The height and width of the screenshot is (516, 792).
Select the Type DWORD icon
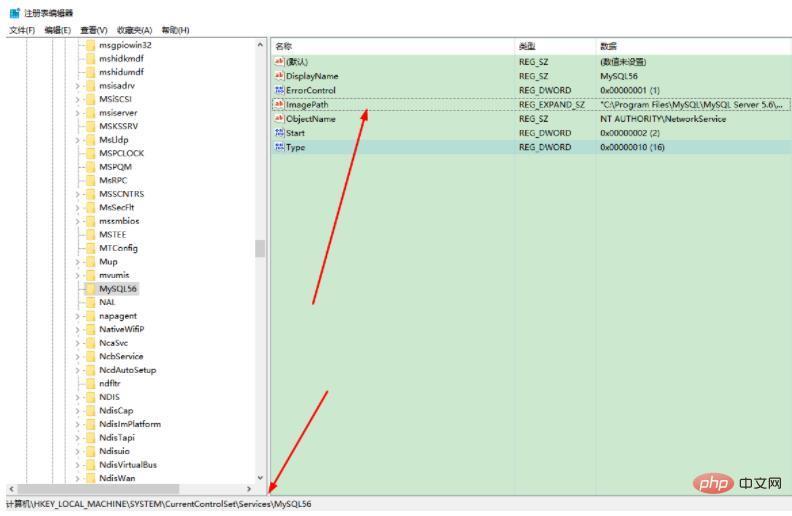tap(279, 147)
